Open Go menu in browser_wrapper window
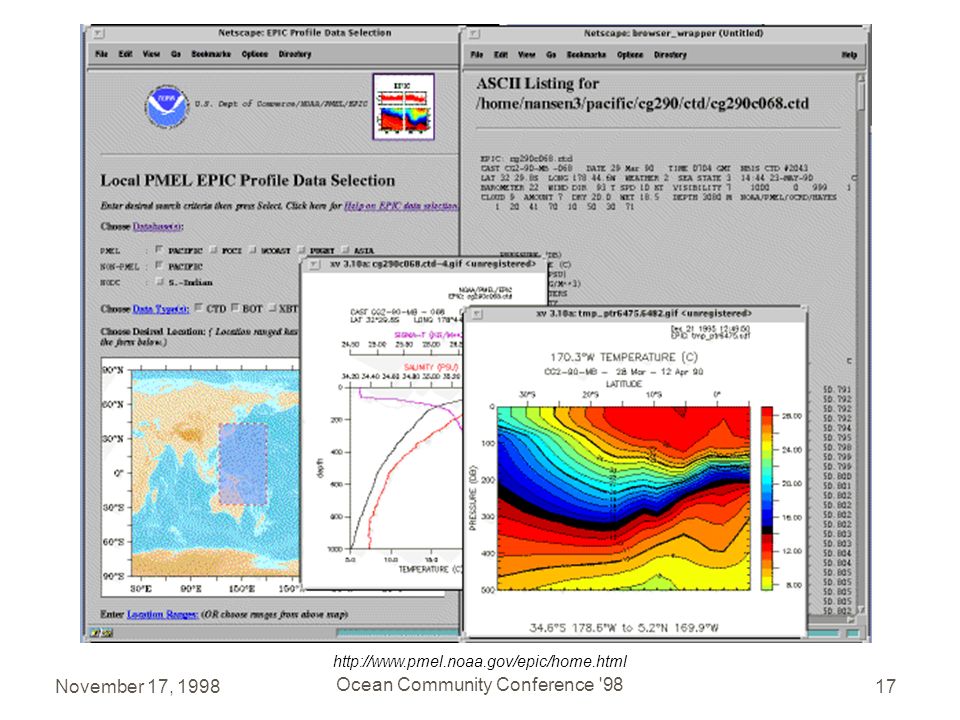This screenshot has width=960, height=720. [551, 54]
